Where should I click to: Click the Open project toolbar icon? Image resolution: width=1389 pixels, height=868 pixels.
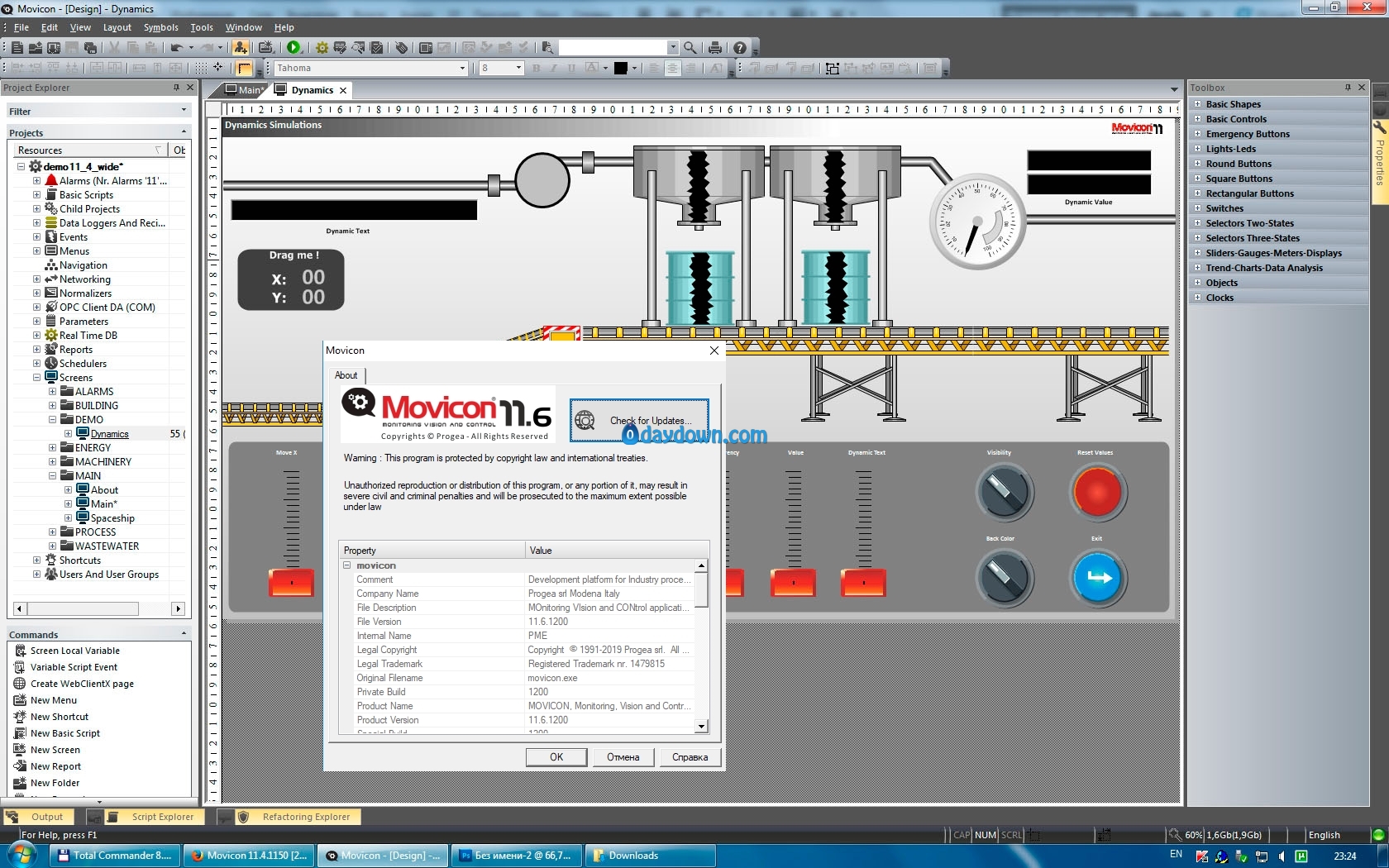click(36, 48)
